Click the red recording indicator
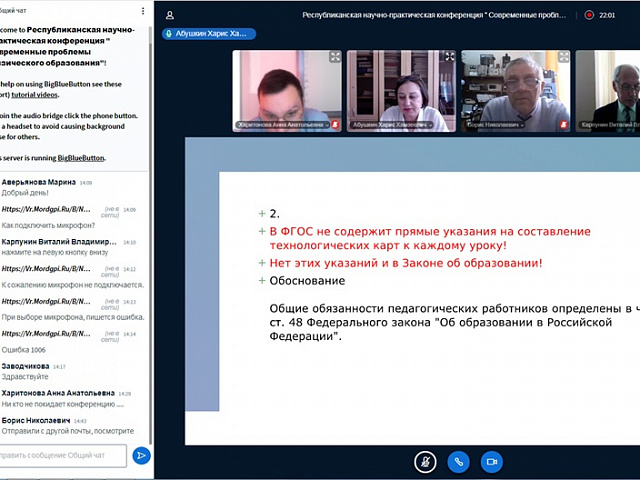640x480 pixels. (x=589, y=15)
